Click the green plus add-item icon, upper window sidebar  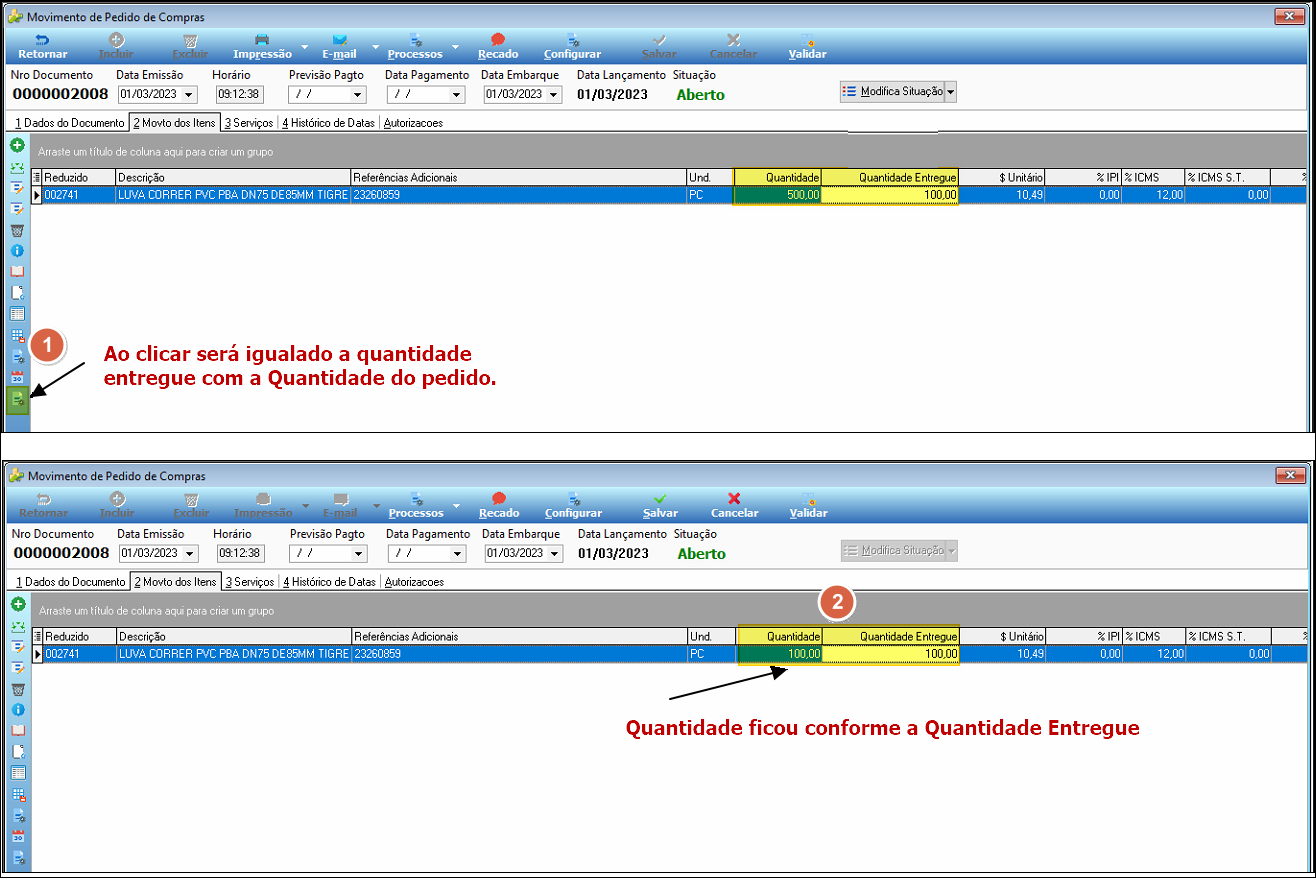point(17,145)
